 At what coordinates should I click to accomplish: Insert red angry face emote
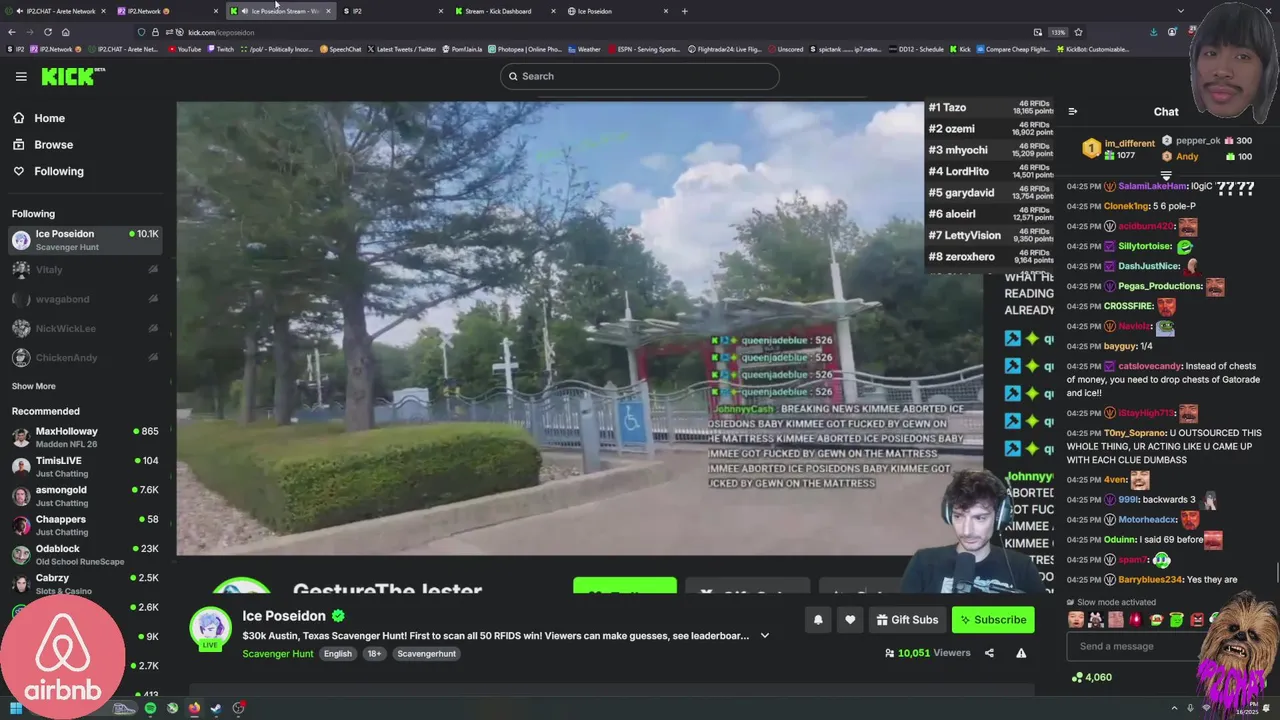tap(1197, 620)
